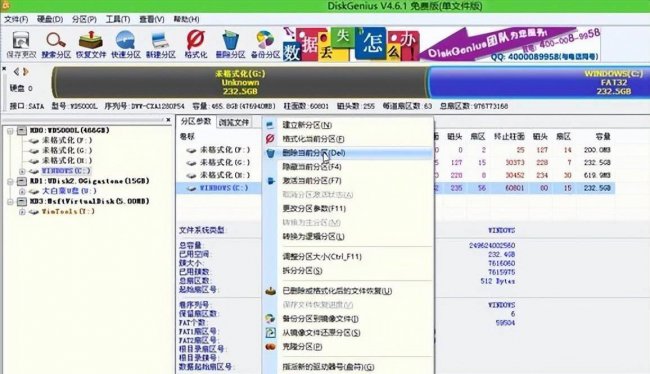
Task: Click the 619.9MB capacity cell
Action: coord(597,175)
